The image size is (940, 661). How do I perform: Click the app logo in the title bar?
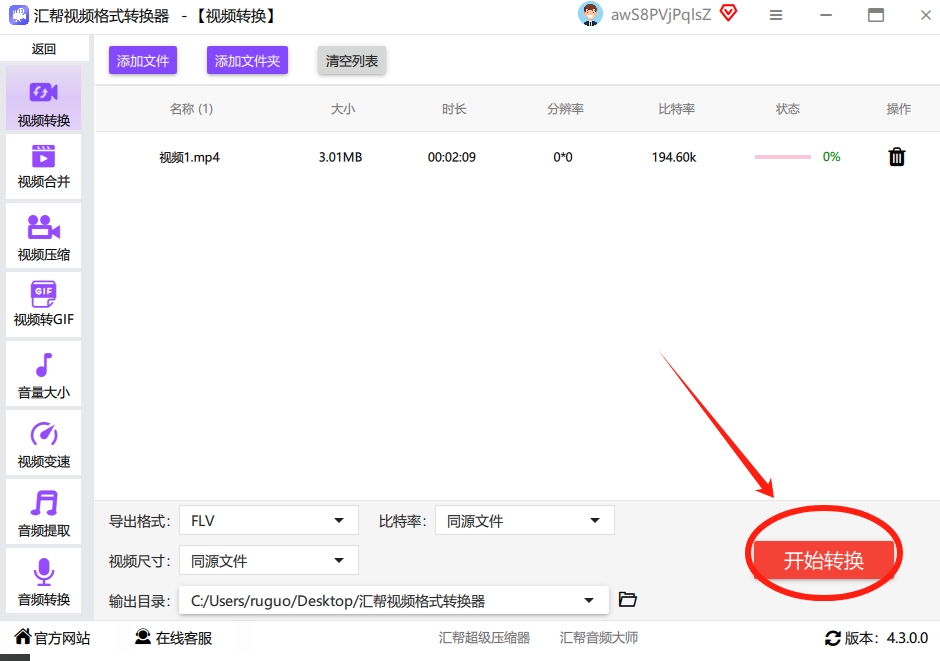[x=19, y=15]
